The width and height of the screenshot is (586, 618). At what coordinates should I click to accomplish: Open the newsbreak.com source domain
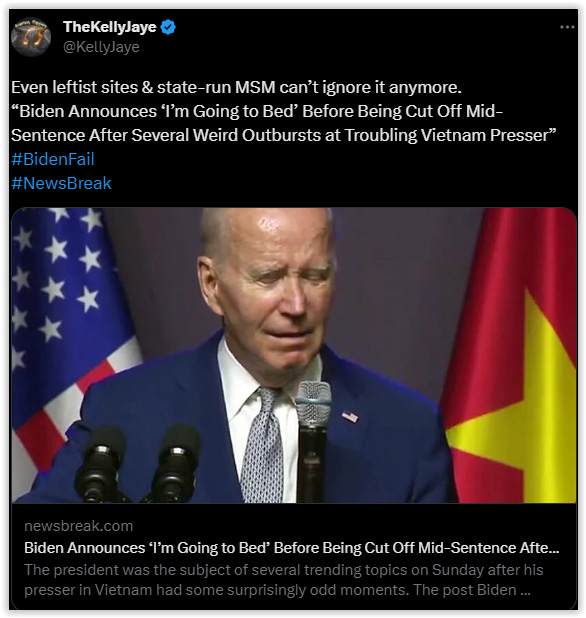(x=78, y=526)
